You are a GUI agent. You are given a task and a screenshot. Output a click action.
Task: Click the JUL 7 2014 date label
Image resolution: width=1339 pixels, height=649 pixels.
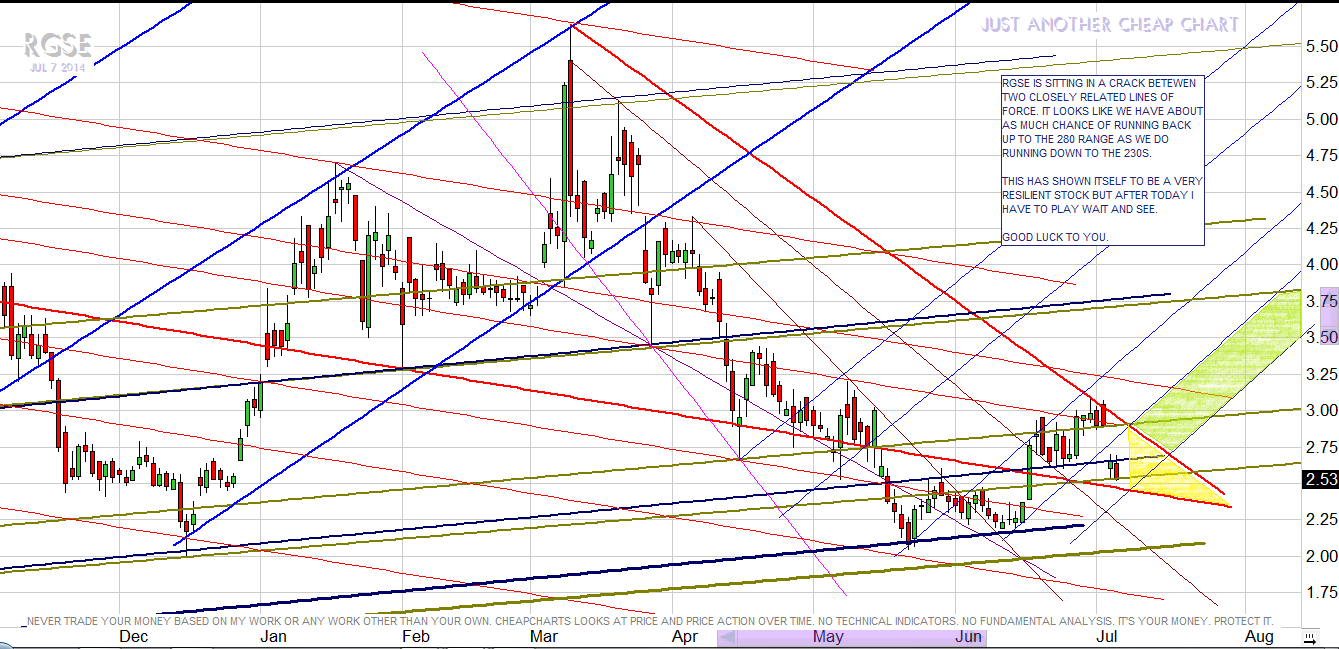pyautogui.click(x=58, y=68)
